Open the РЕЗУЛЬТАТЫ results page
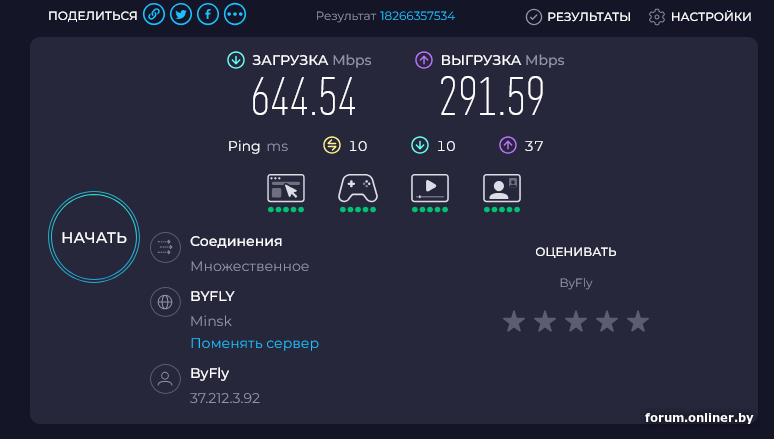The image size is (774, 439). point(578,16)
